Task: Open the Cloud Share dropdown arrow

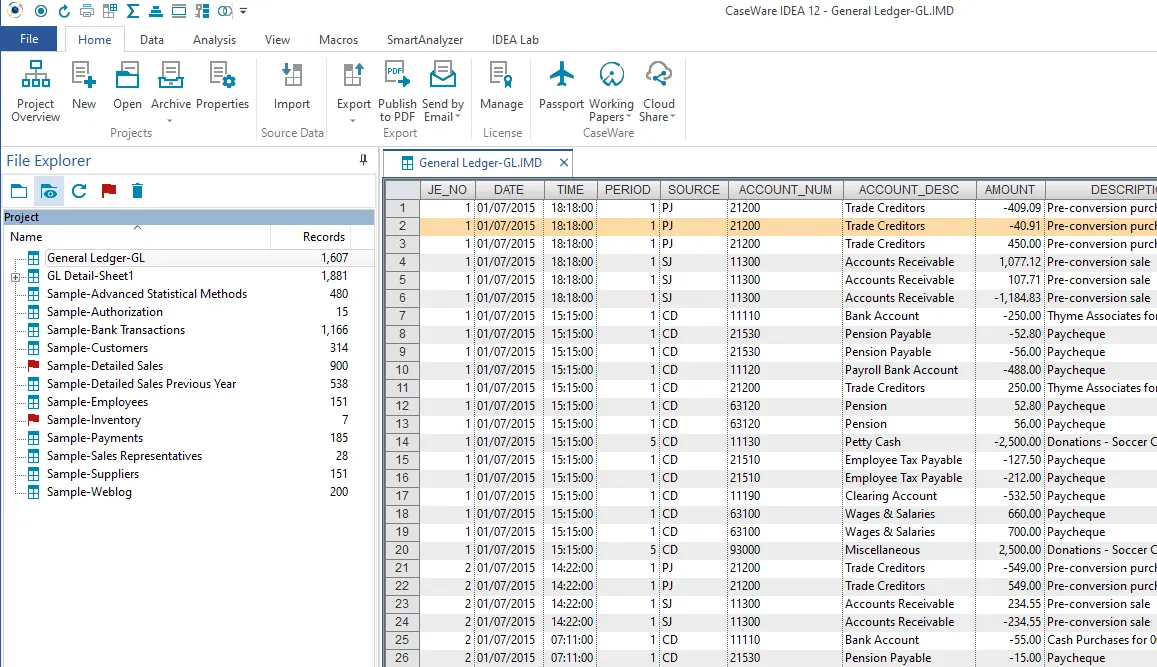Action: pyautogui.click(x=672, y=117)
